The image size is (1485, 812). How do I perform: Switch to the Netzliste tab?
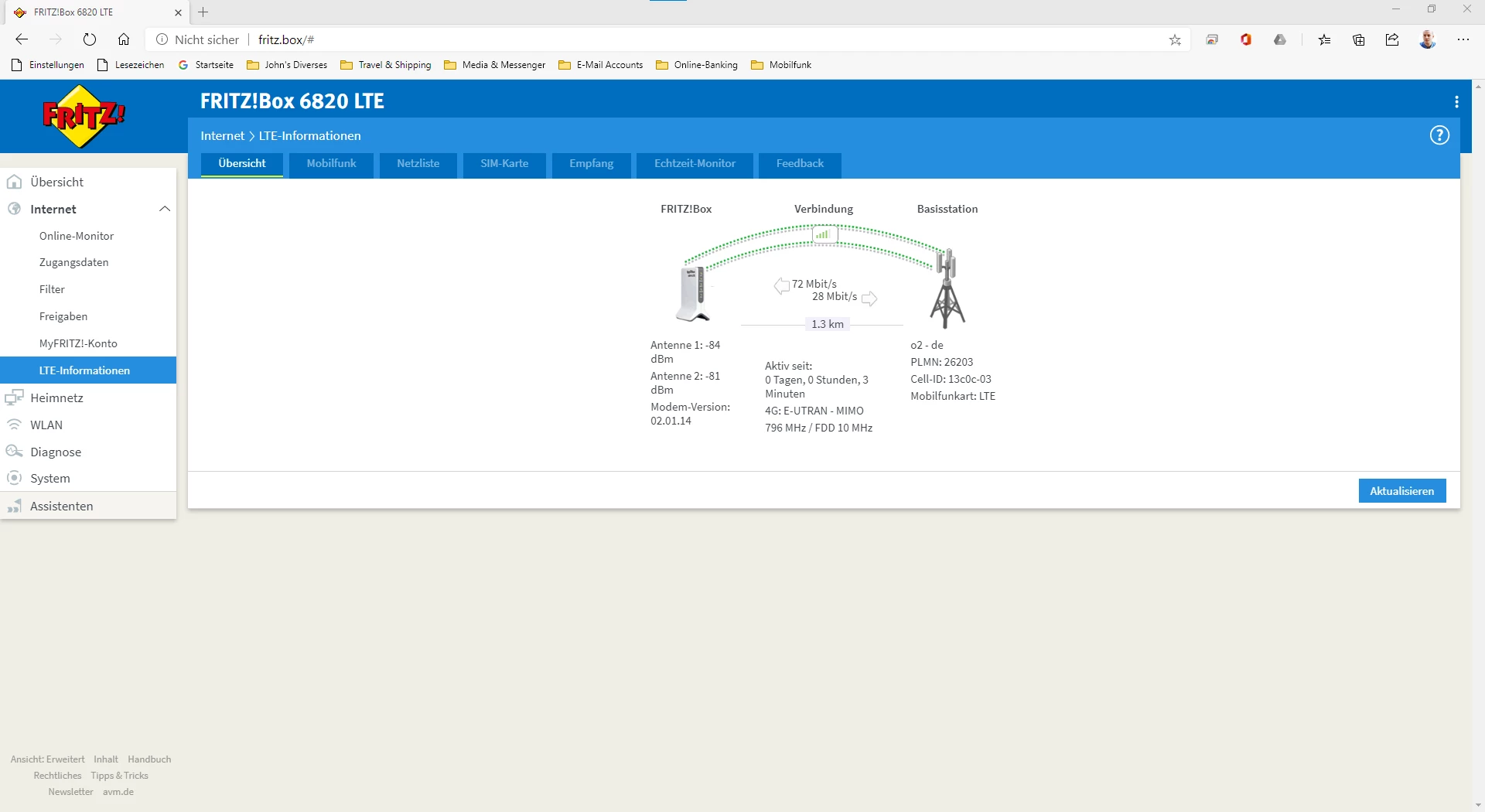pyautogui.click(x=418, y=164)
